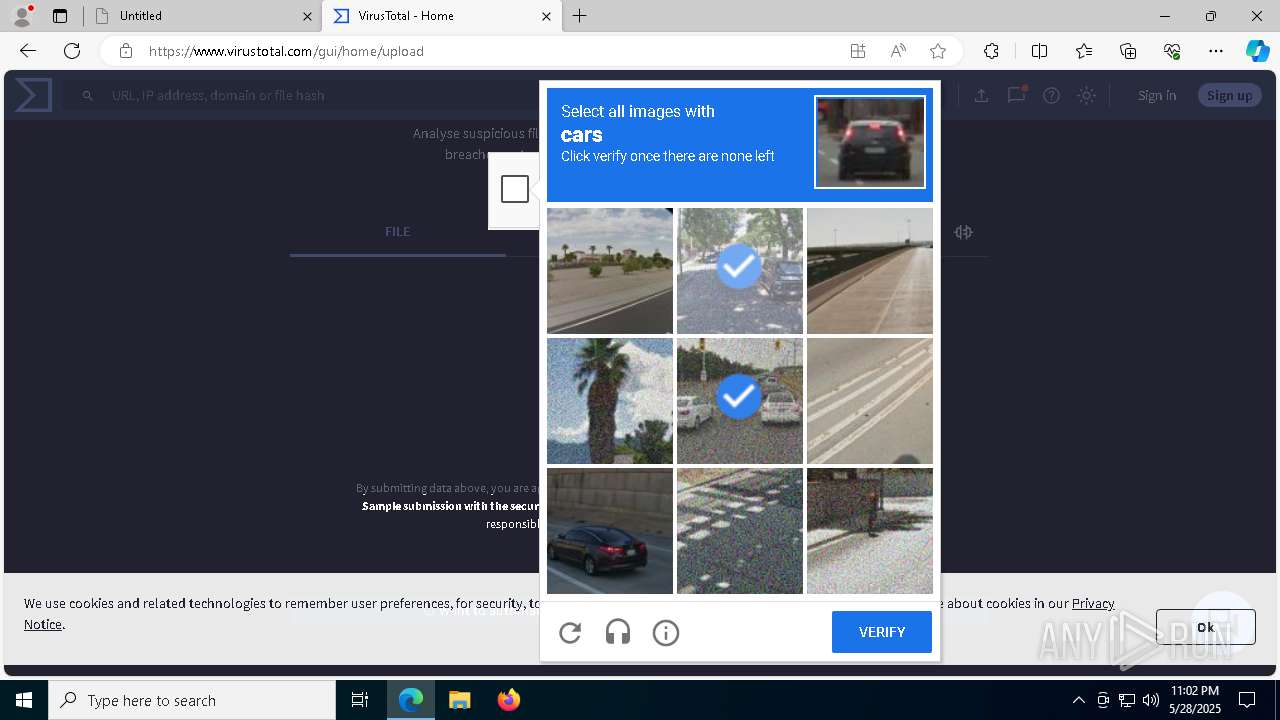Image resolution: width=1280 pixels, height=720 pixels.
Task: Open the Copilot sidebar icon
Action: point(1257,51)
